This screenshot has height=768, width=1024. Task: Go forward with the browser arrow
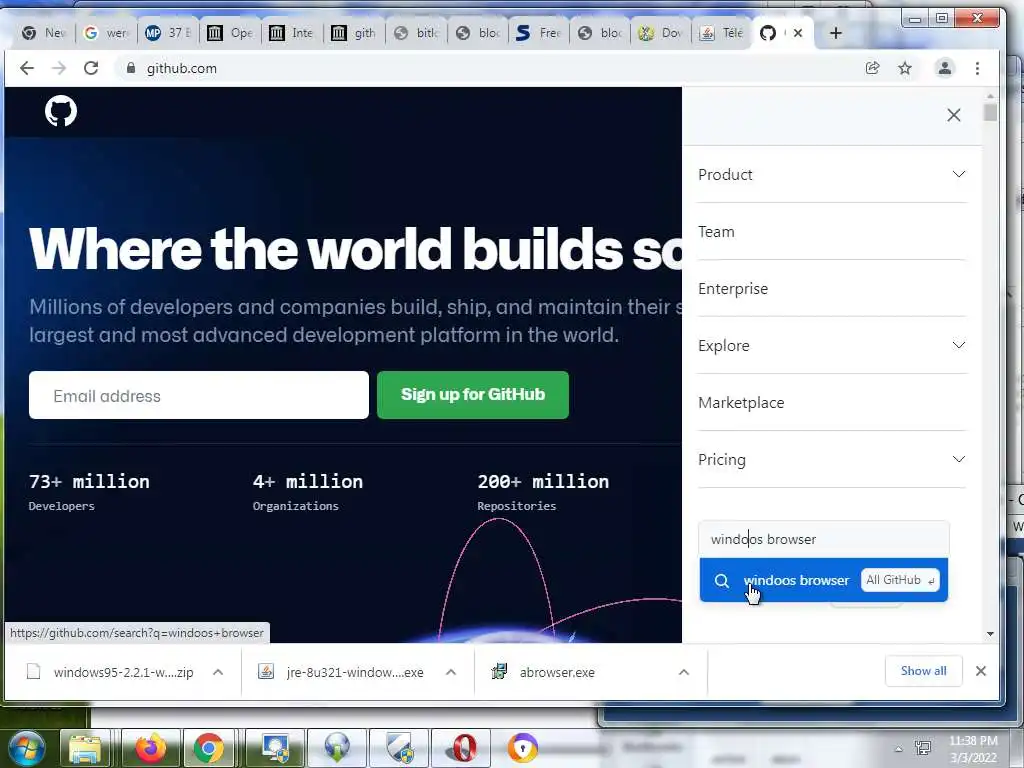59,68
